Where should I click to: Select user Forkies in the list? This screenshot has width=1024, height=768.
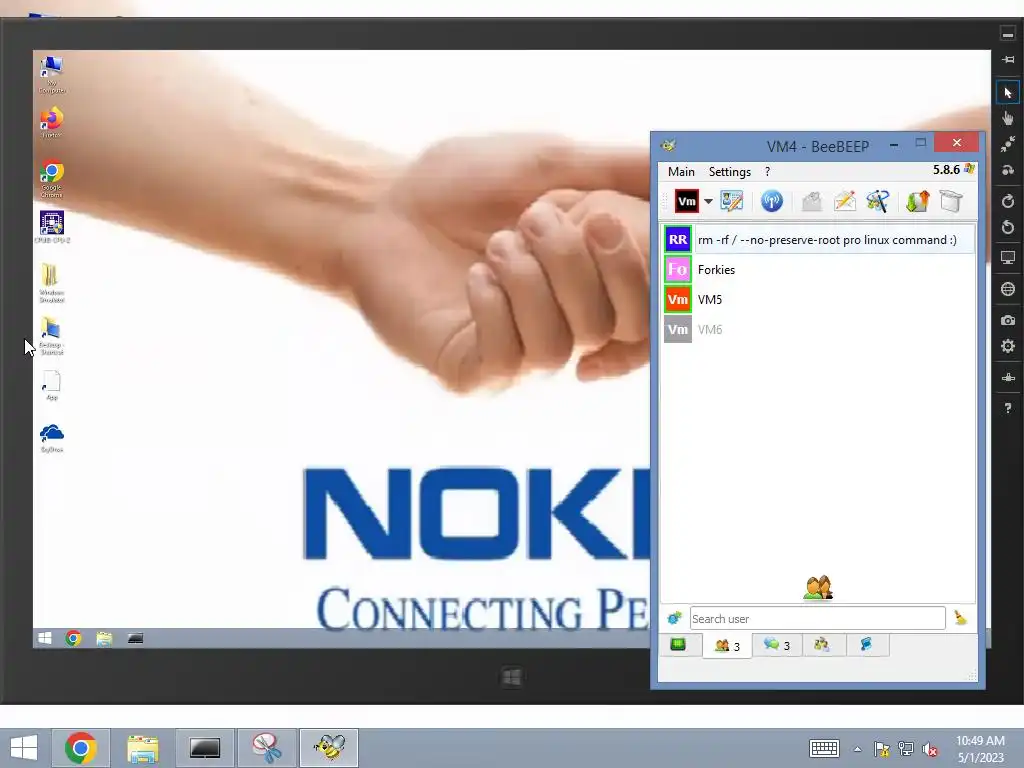point(819,270)
